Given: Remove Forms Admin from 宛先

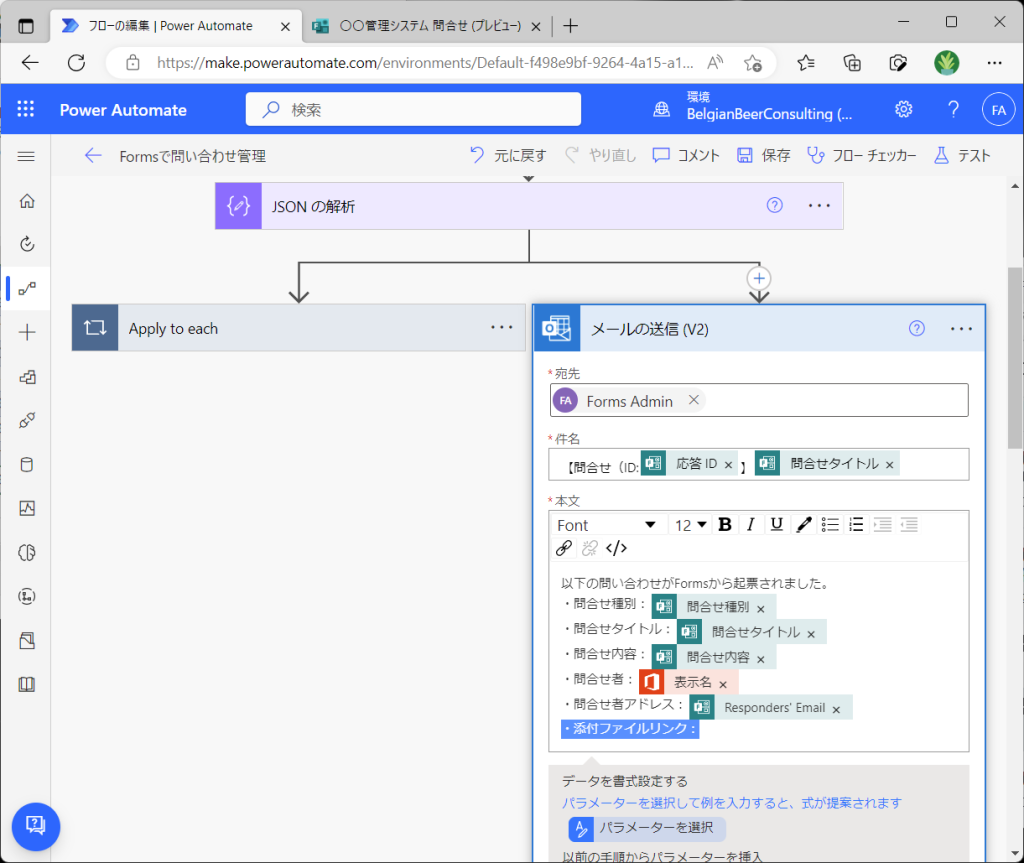Looking at the screenshot, I should point(694,400).
